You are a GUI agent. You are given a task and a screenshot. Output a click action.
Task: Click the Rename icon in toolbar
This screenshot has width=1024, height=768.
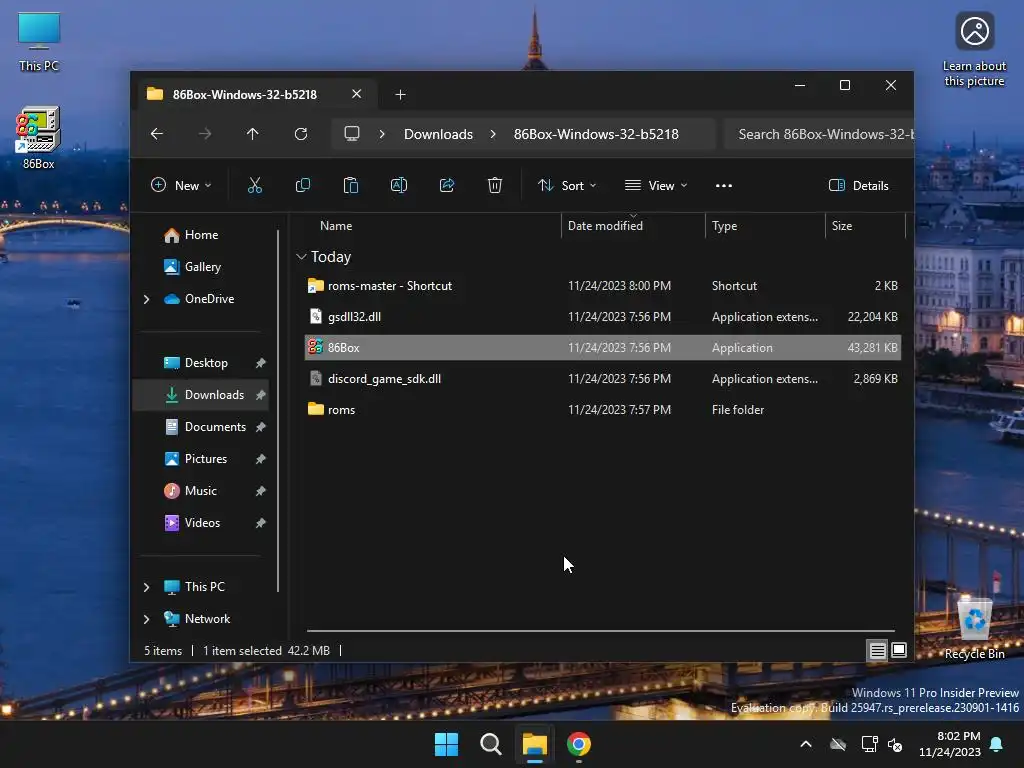pyautogui.click(x=398, y=185)
